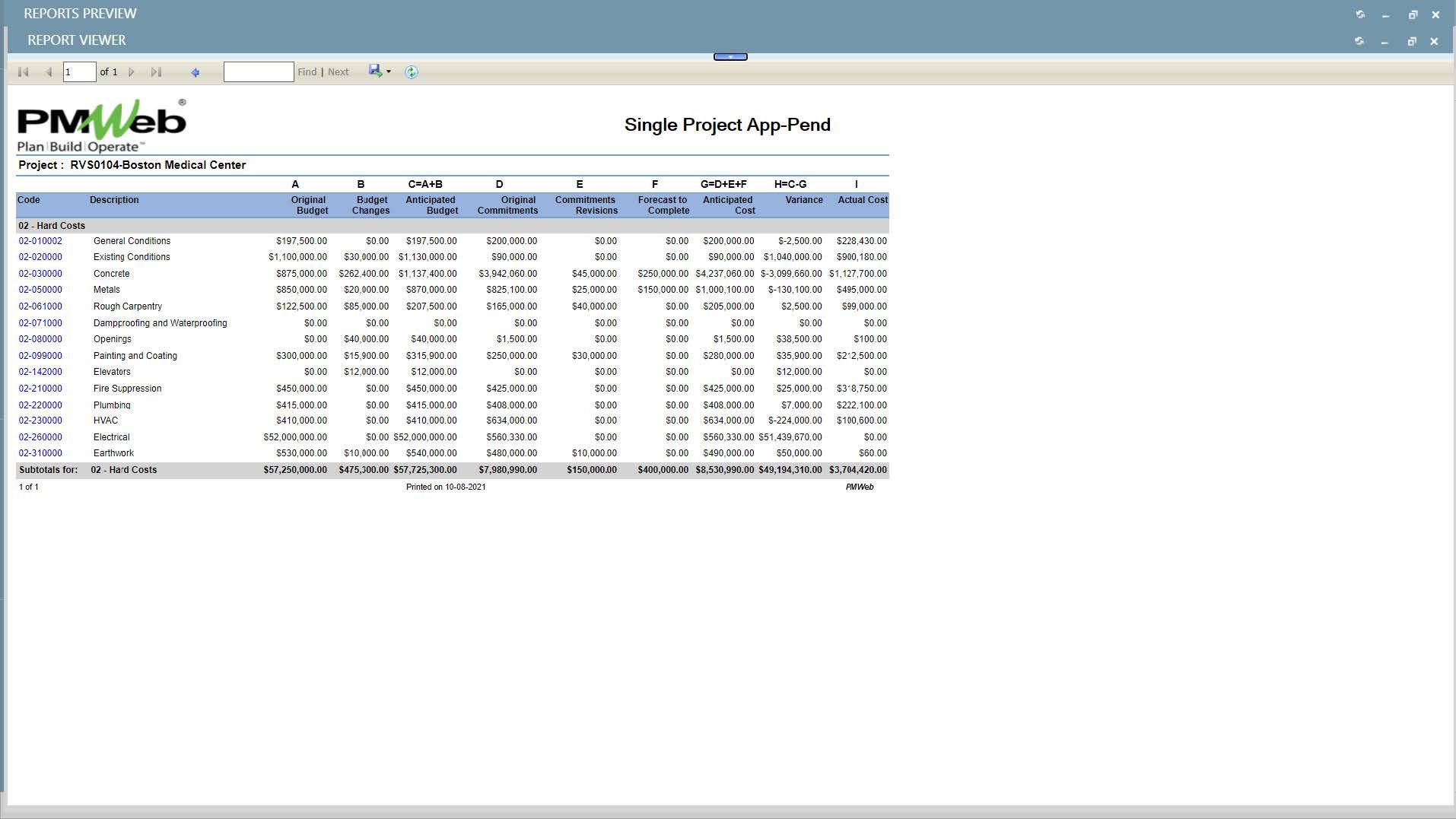Screen dimensions: 1456x819
Task: Open cost code 02-099000 Painting and Coating
Action: click(x=40, y=356)
